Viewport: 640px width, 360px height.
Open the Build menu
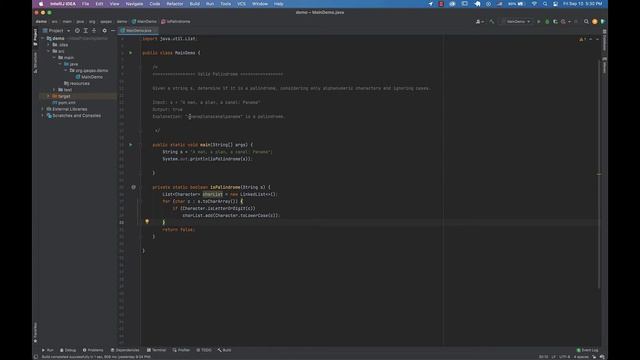[195, 4]
